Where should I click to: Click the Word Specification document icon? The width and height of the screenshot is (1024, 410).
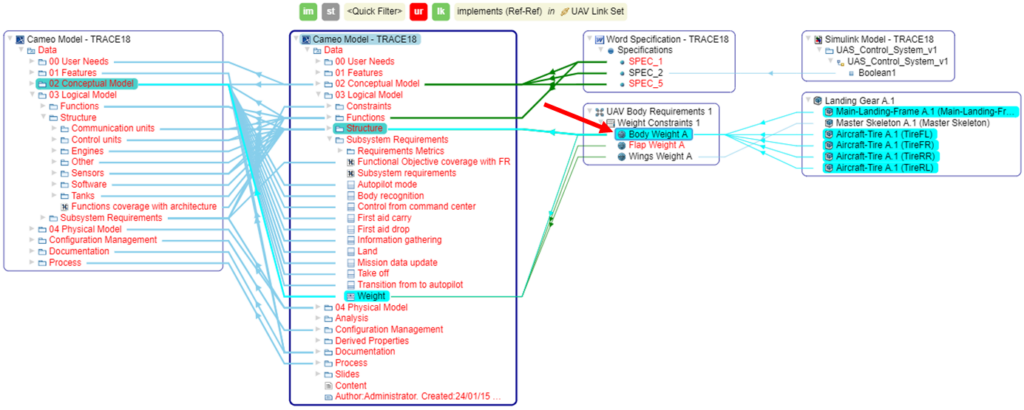pos(598,38)
